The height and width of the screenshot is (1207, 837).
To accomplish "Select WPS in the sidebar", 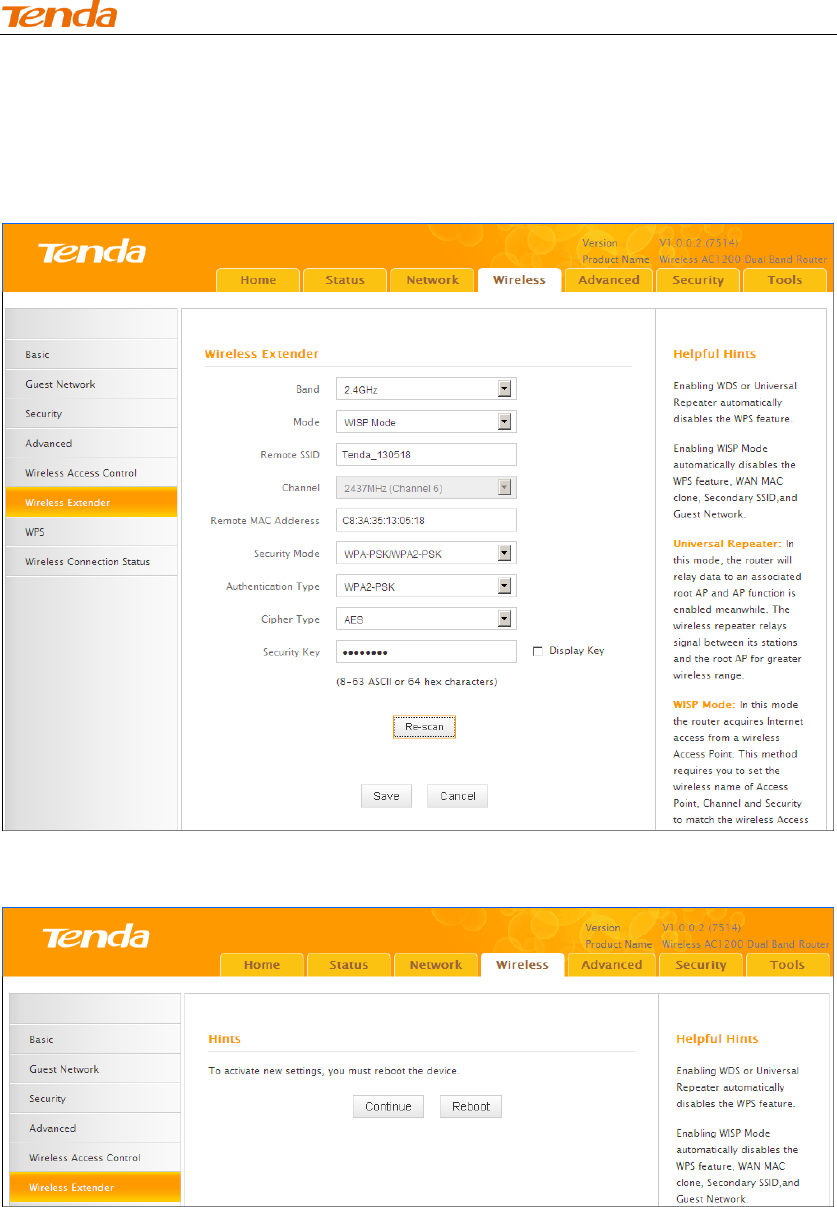I will click(91, 532).
